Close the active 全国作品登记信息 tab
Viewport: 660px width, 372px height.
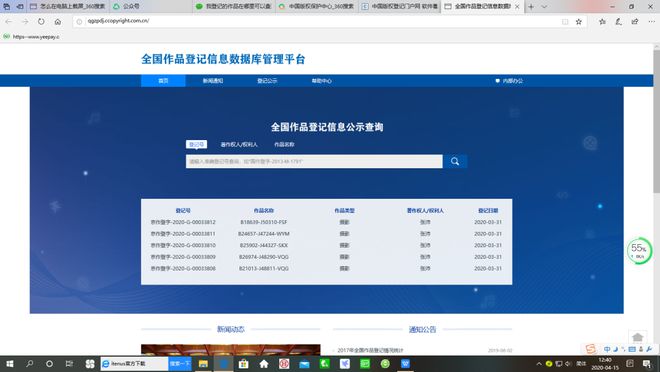[x=517, y=6]
